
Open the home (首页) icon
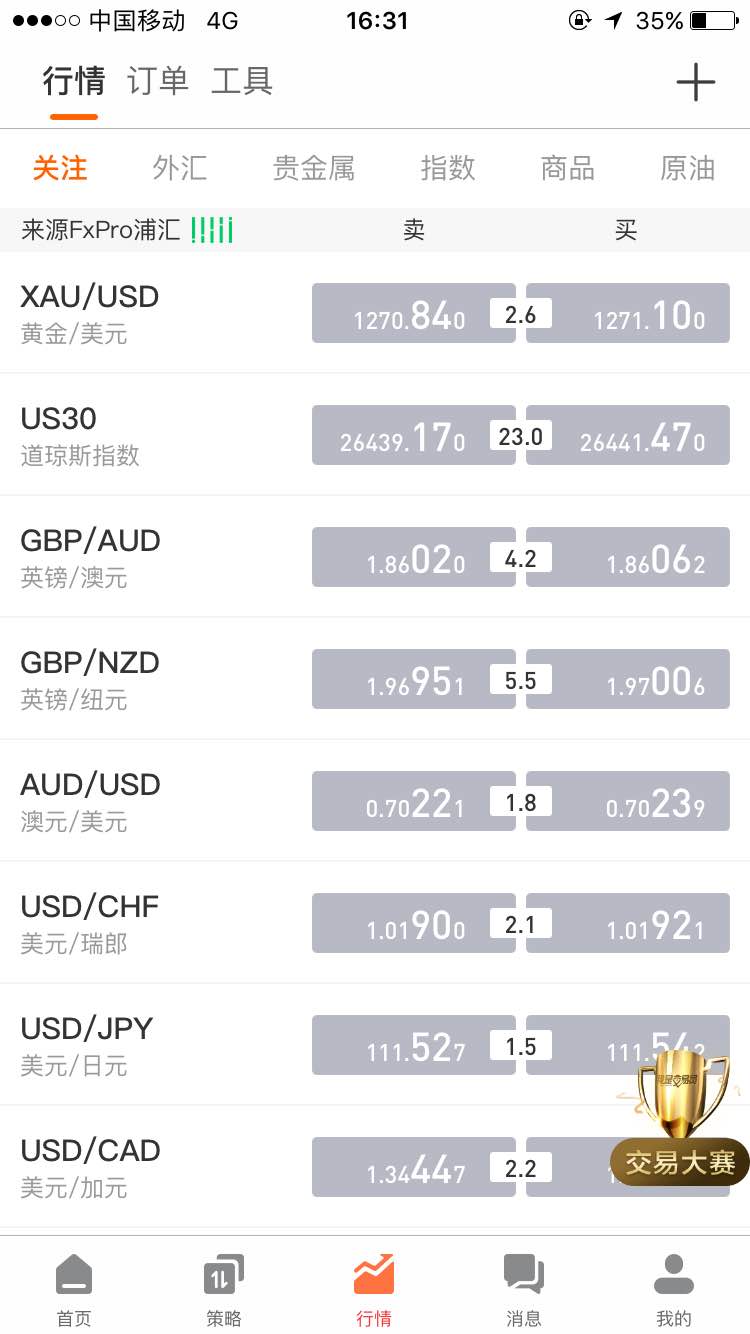74,1275
